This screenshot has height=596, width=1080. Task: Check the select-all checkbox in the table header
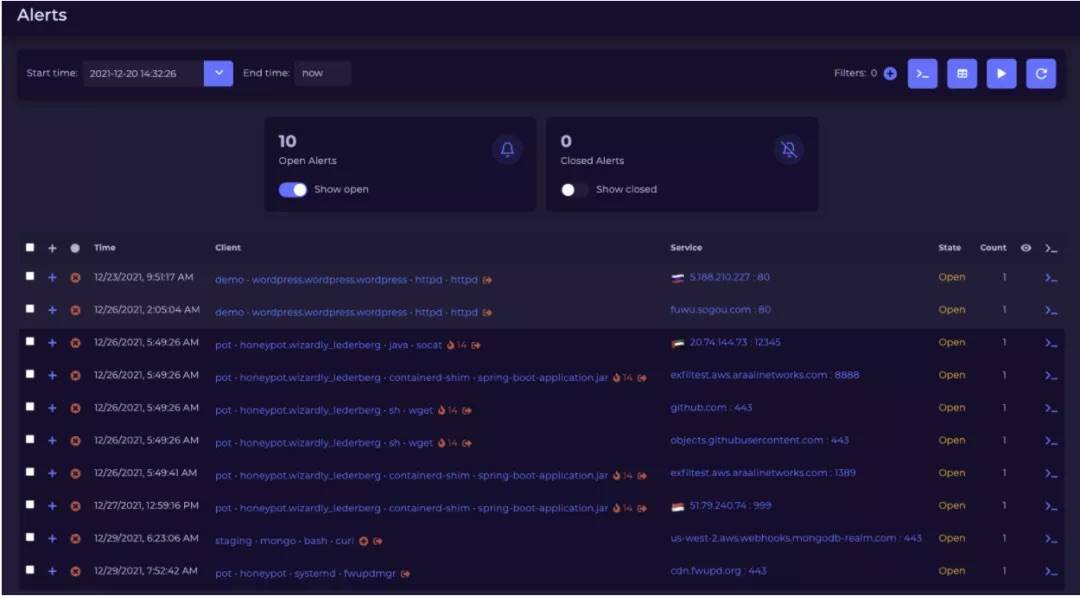click(30, 247)
